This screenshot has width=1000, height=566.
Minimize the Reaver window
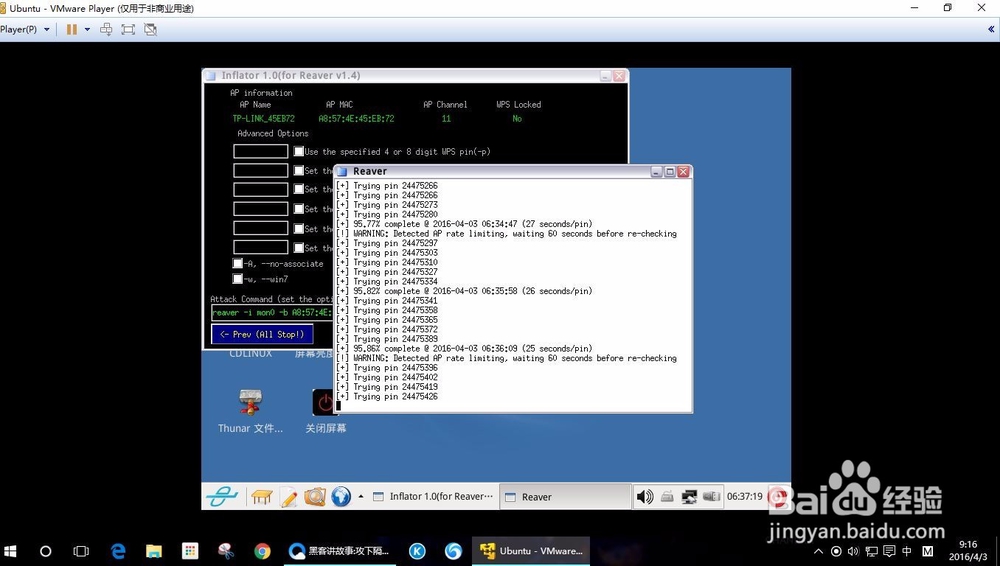(656, 172)
